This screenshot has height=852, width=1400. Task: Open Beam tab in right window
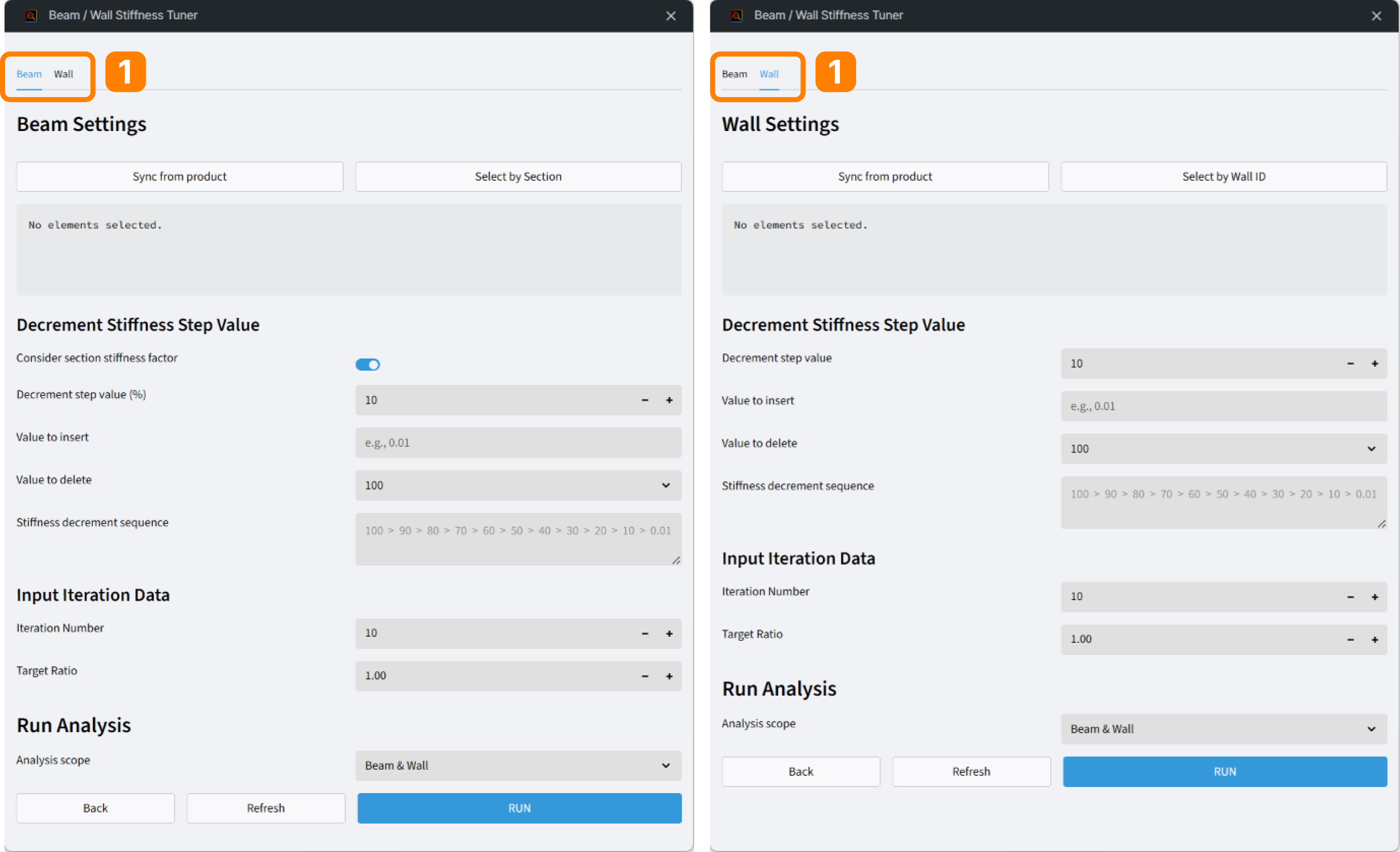pyautogui.click(x=734, y=74)
